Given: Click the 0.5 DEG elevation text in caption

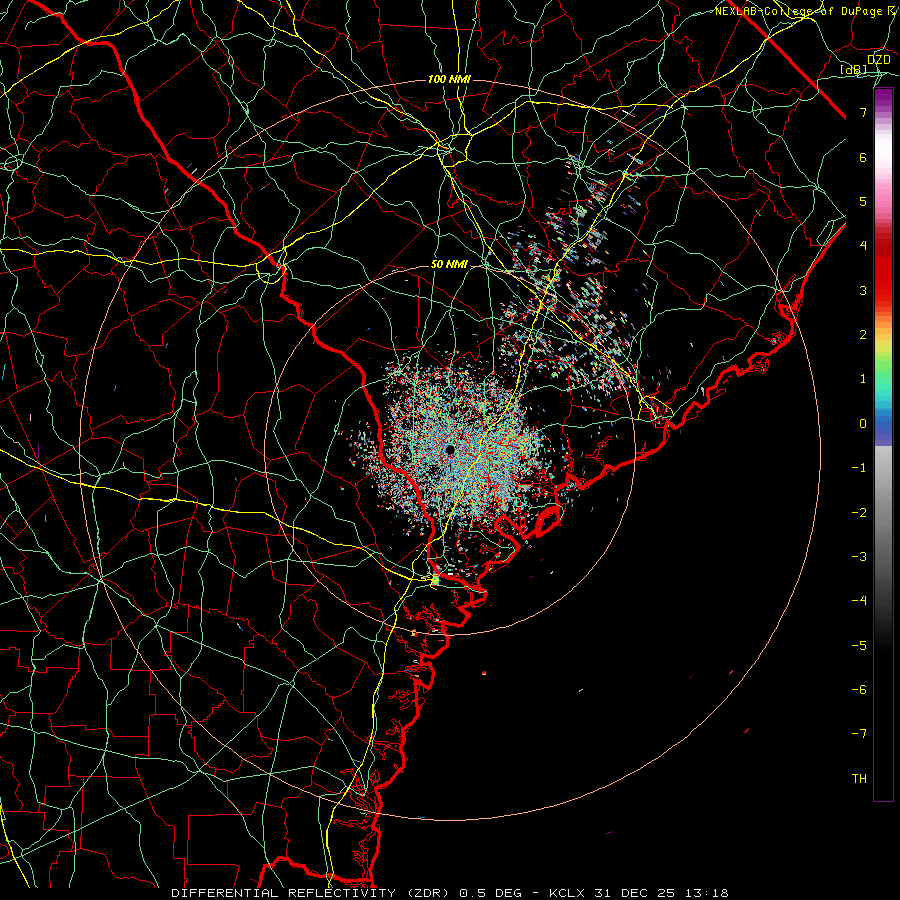Looking at the screenshot, I should pyautogui.click(x=490, y=893).
